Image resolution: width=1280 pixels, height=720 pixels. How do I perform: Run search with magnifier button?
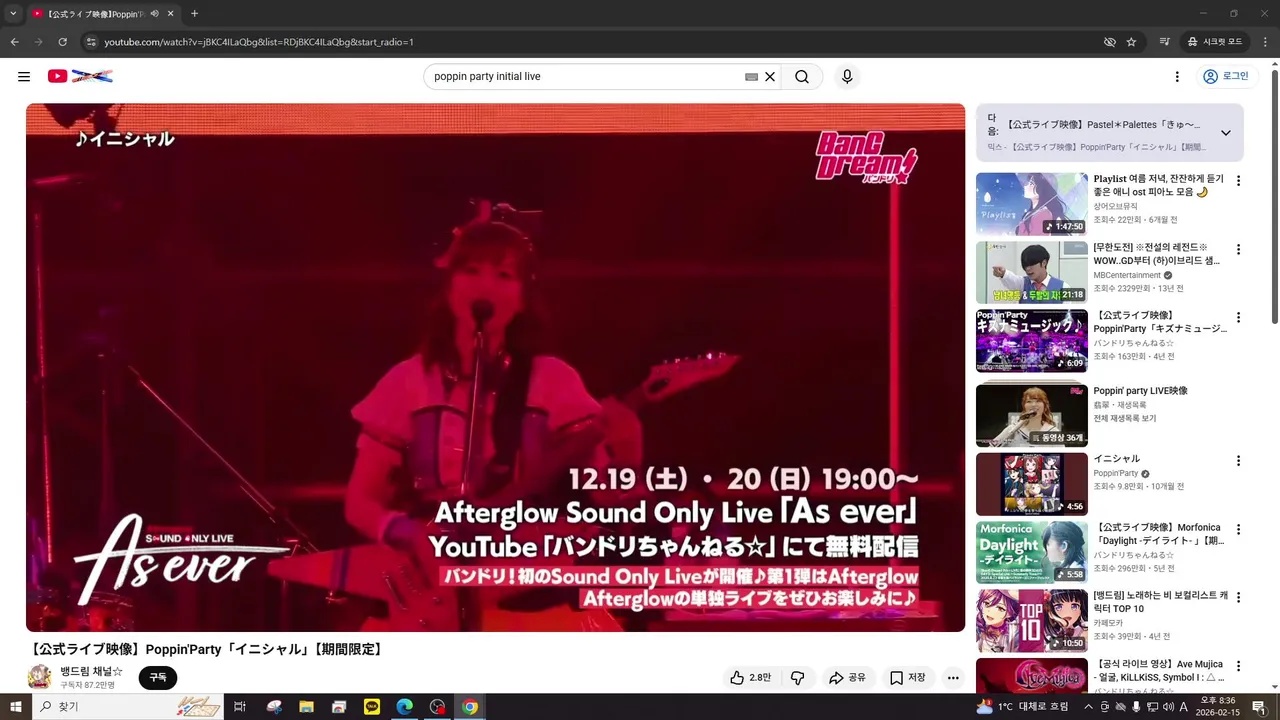click(x=802, y=77)
